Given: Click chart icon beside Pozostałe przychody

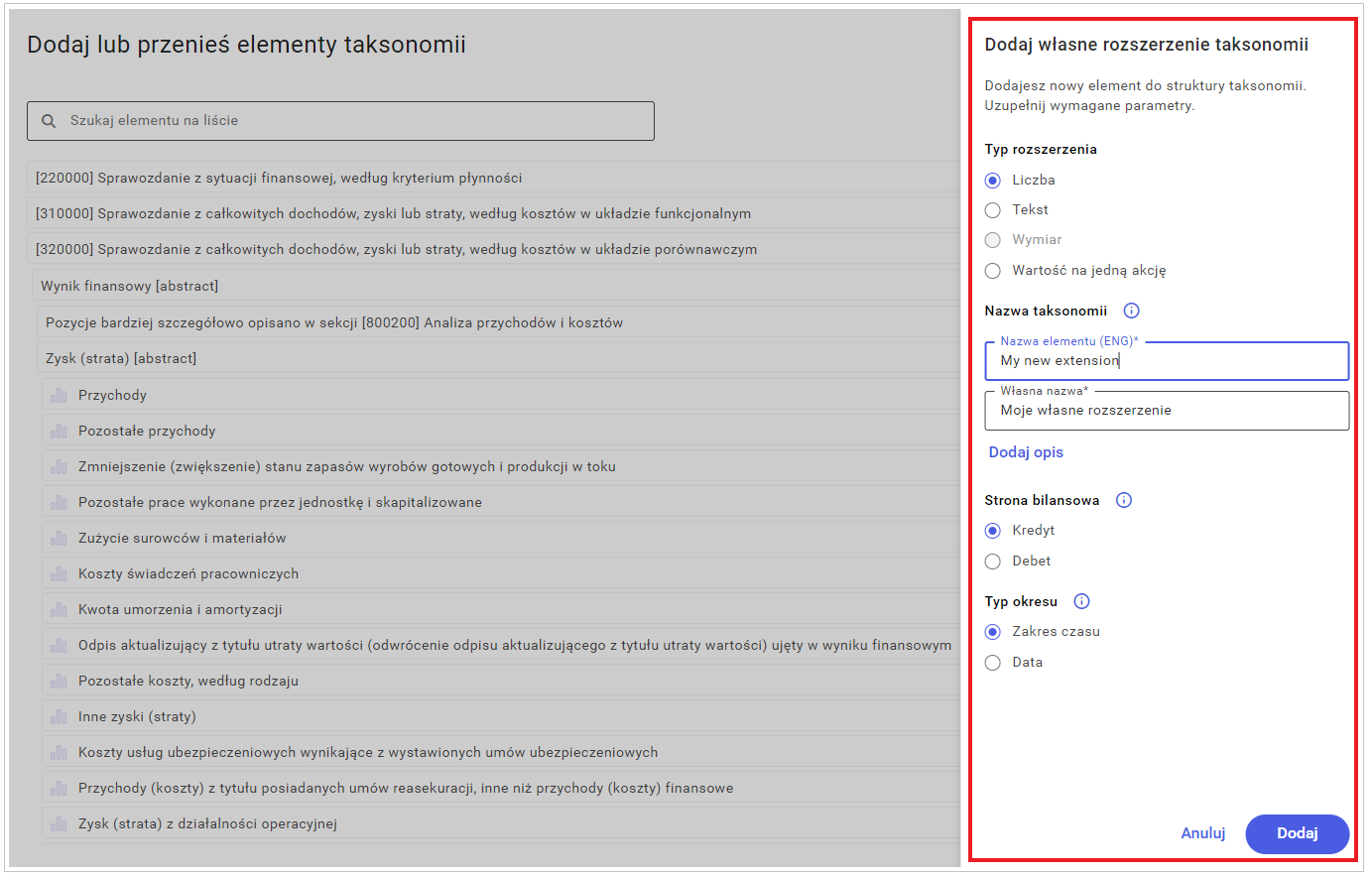Looking at the screenshot, I should pyautogui.click(x=59, y=432).
